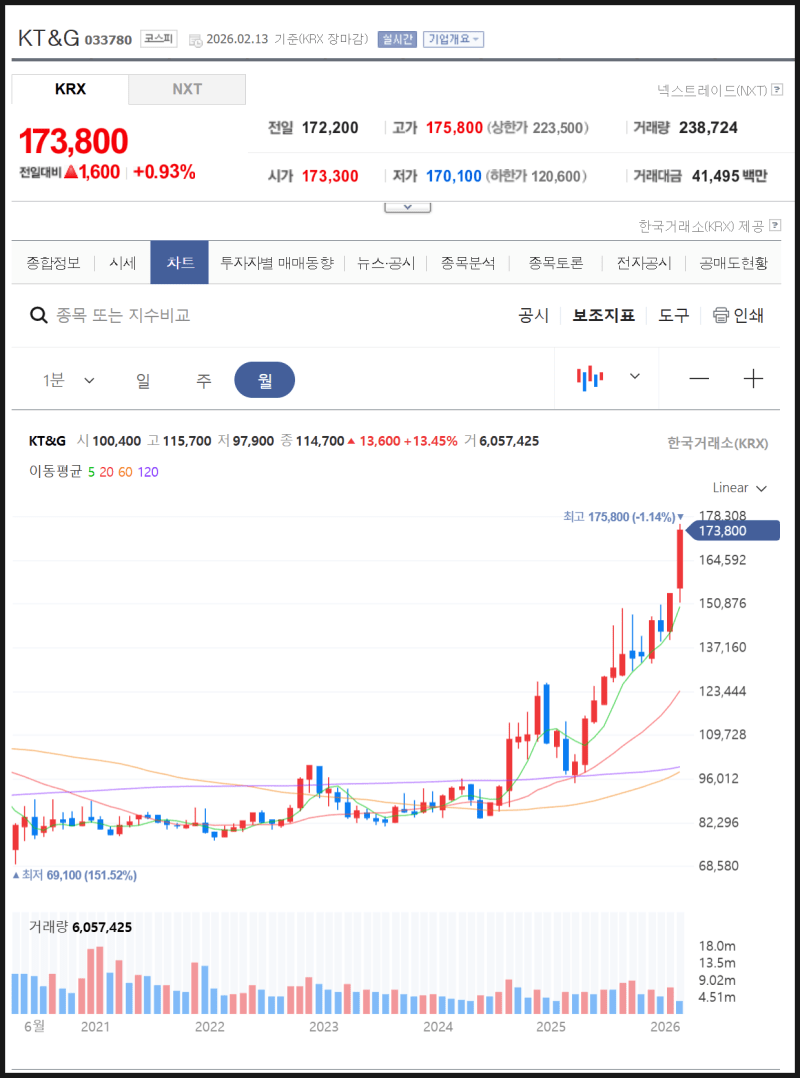Open the 종목분석 tab
Image resolution: width=800 pixels, height=1078 pixels.
[x=468, y=263]
